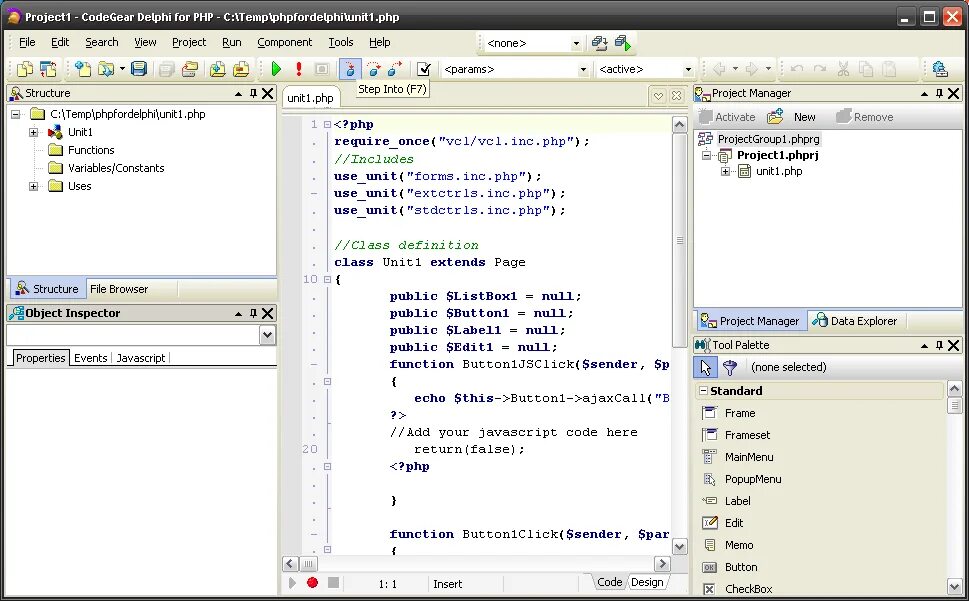Open the Project menu
Image resolution: width=969 pixels, height=601 pixels.
pos(189,42)
